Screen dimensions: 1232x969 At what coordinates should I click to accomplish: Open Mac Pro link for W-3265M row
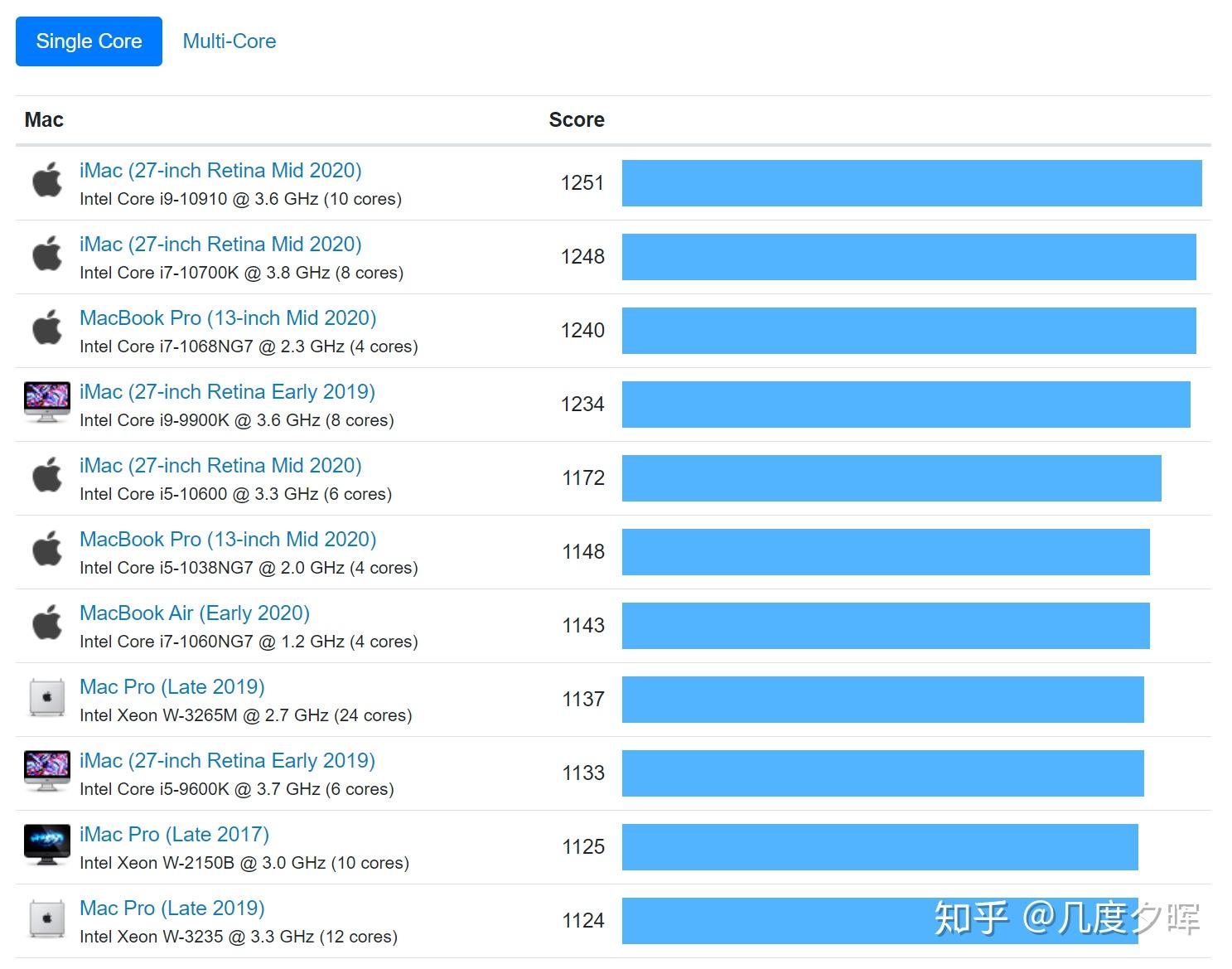tap(172, 686)
